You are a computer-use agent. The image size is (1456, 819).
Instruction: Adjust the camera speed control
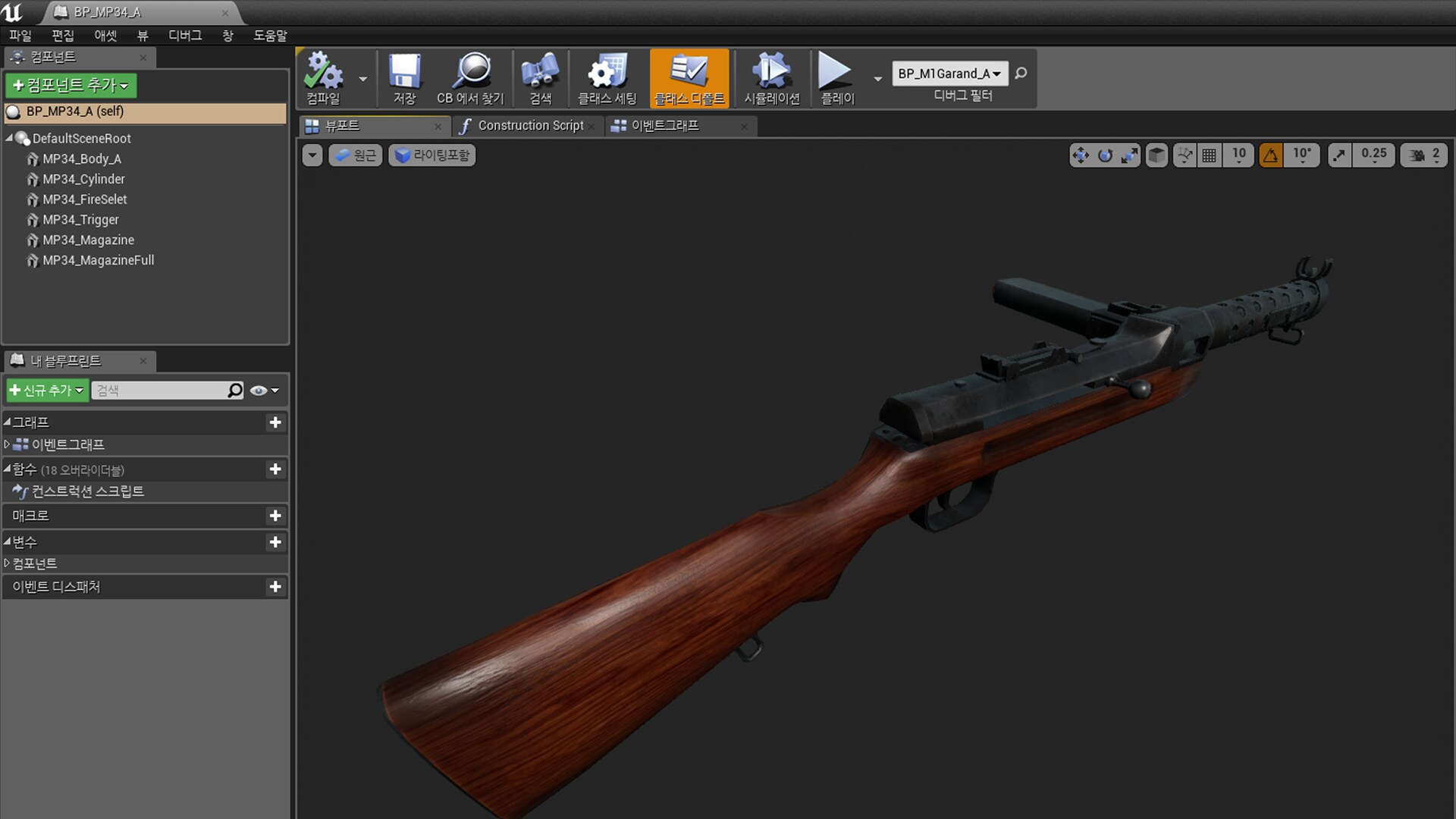tap(1423, 155)
